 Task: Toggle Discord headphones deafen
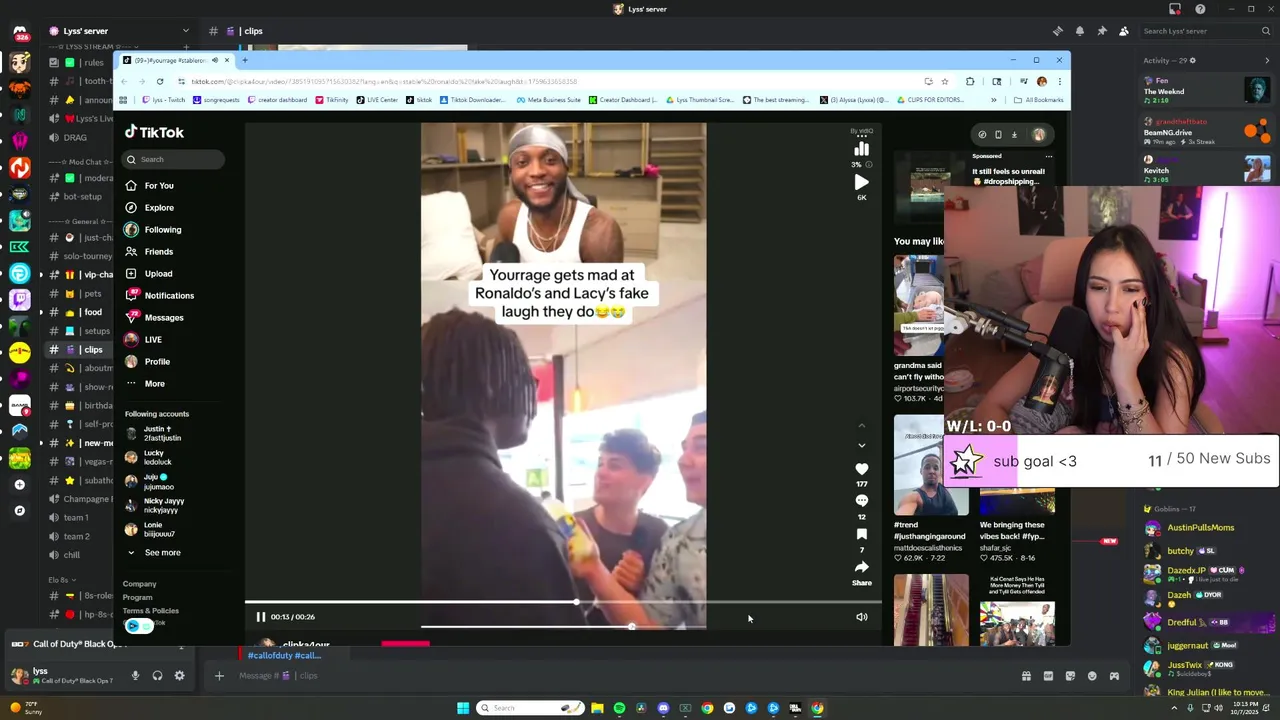157,676
